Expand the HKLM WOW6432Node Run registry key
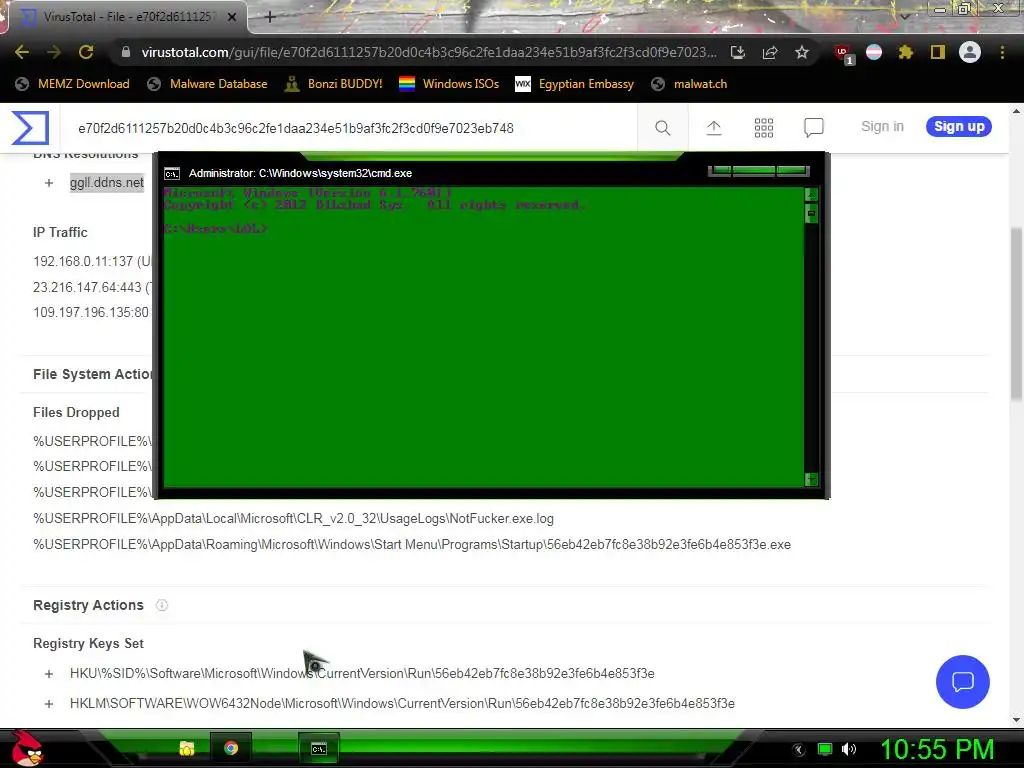The image size is (1024, 768). point(49,703)
